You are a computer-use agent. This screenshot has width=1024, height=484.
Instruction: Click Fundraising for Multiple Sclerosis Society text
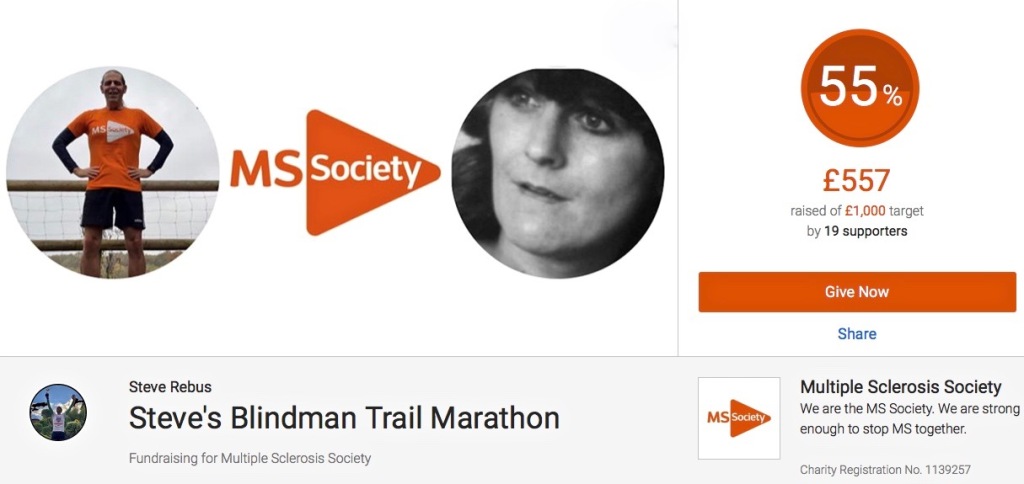pos(249,459)
